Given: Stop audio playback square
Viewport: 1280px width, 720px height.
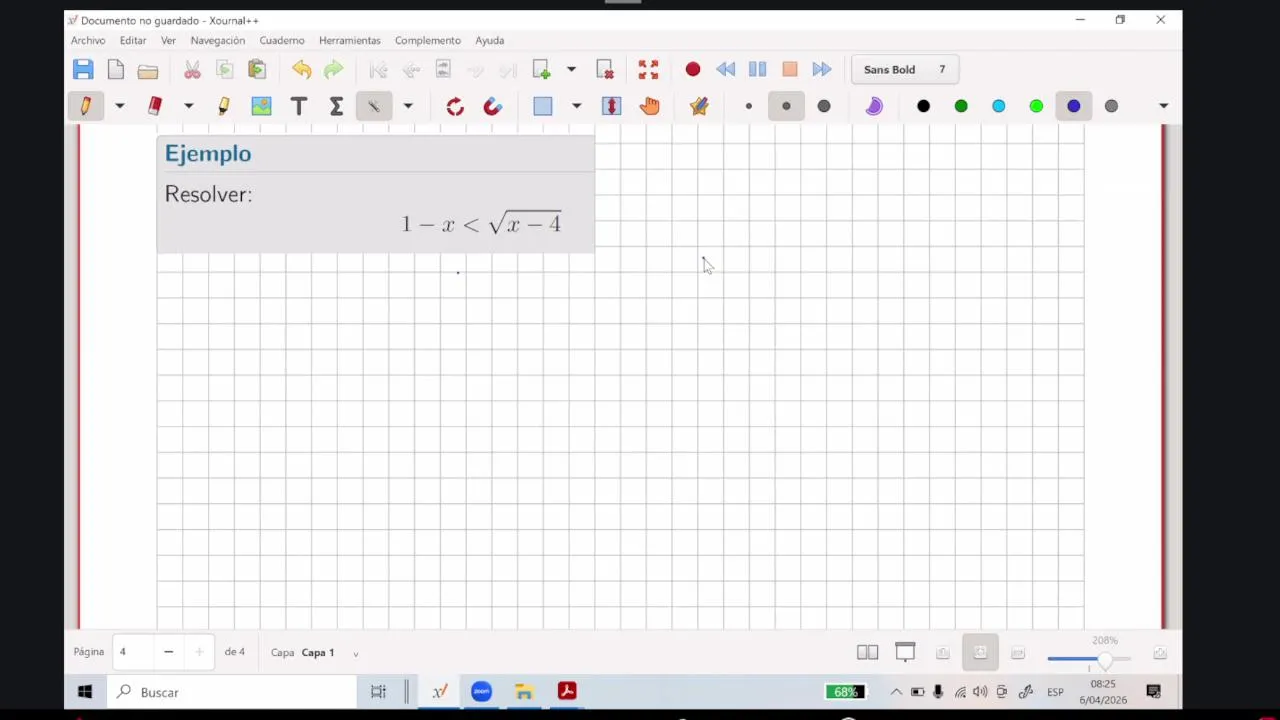Looking at the screenshot, I should pyautogui.click(x=790, y=70).
